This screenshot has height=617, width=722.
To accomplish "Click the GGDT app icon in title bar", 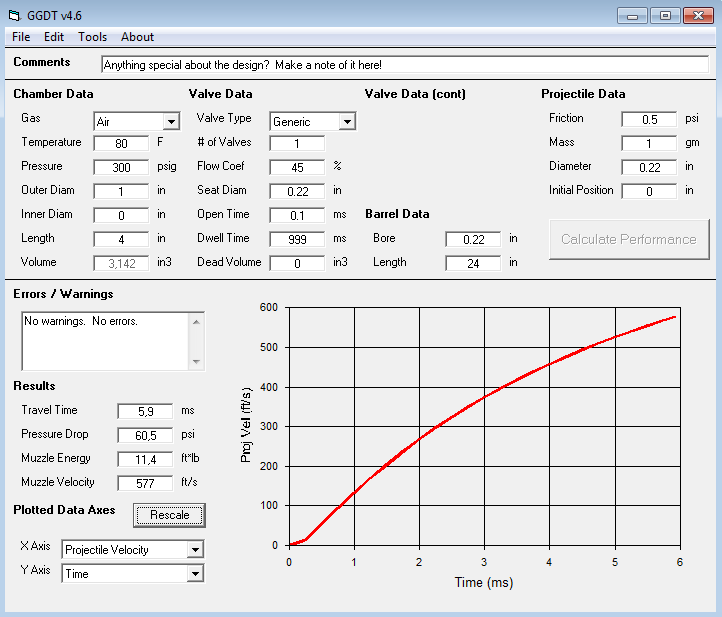I will tap(14, 15).
